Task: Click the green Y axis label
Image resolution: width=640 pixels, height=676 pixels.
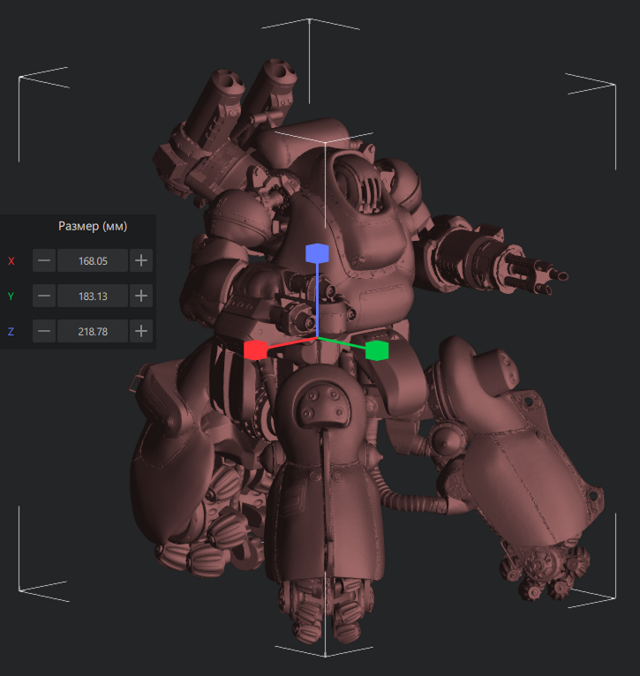Action: pyautogui.click(x=12, y=296)
